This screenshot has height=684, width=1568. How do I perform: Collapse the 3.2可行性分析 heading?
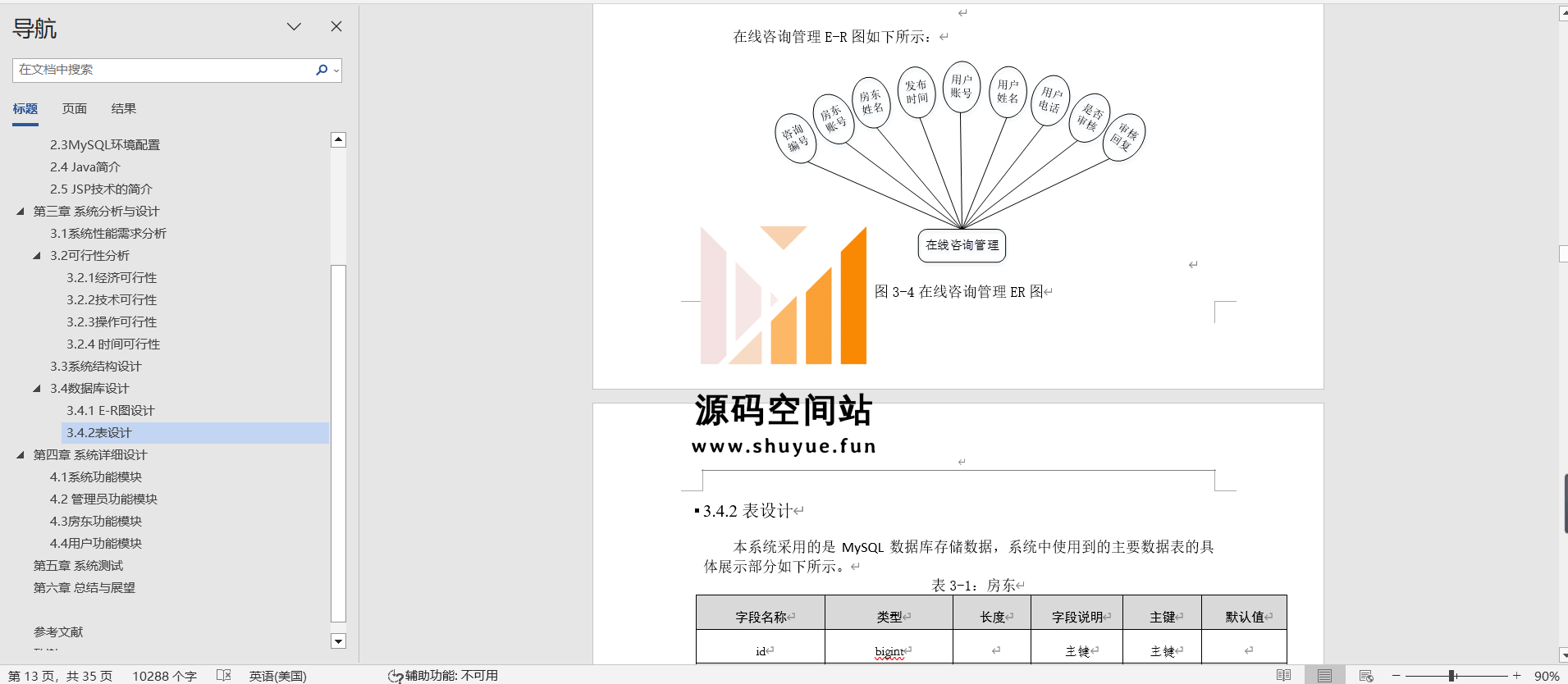coord(37,256)
